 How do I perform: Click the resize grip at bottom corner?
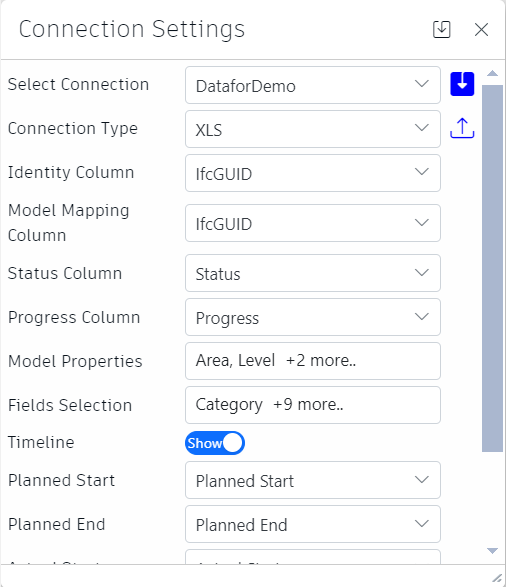click(x=497, y=578)
